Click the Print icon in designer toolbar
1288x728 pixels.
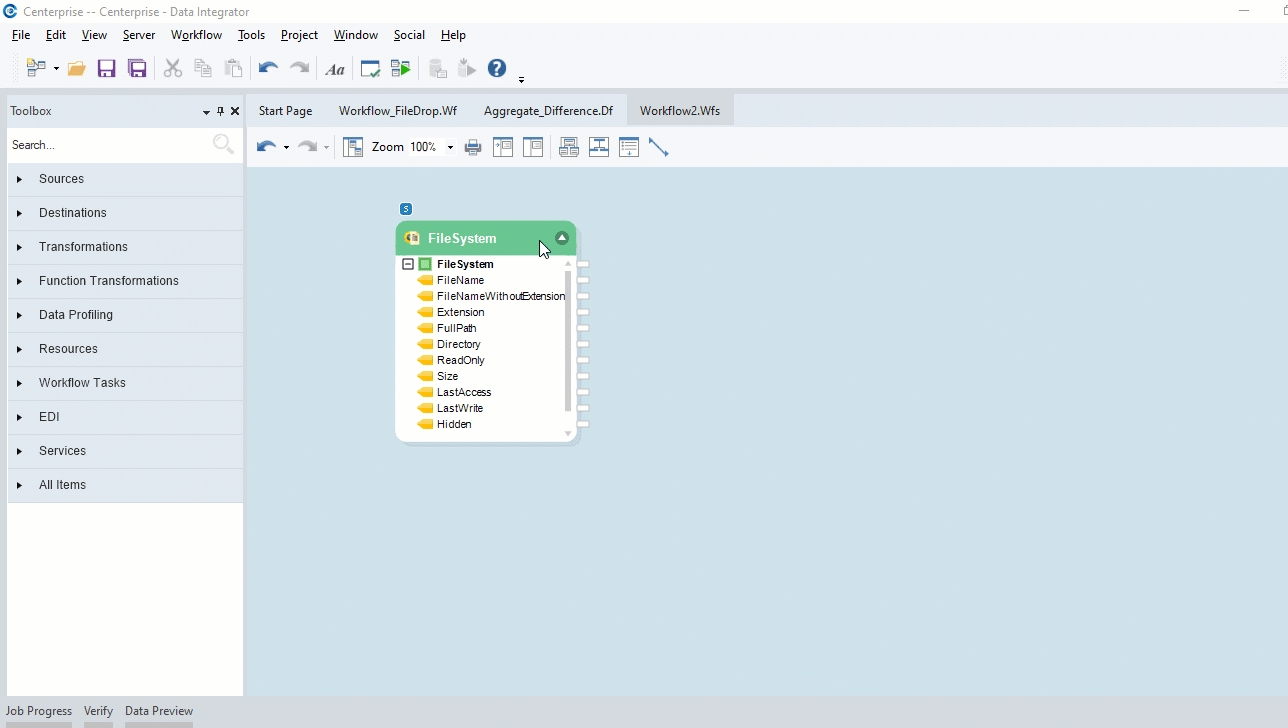[x=473, y=147]
